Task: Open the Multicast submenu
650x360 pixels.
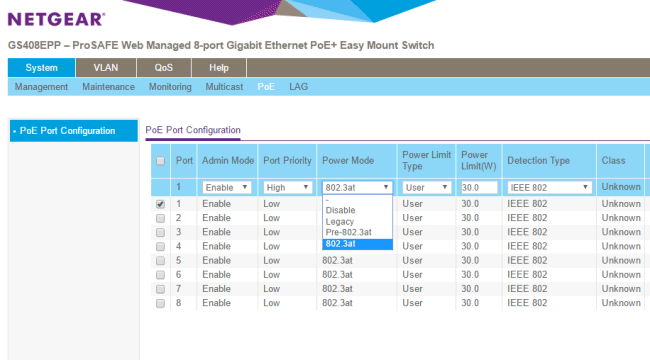Action: [x=224, y=87]
